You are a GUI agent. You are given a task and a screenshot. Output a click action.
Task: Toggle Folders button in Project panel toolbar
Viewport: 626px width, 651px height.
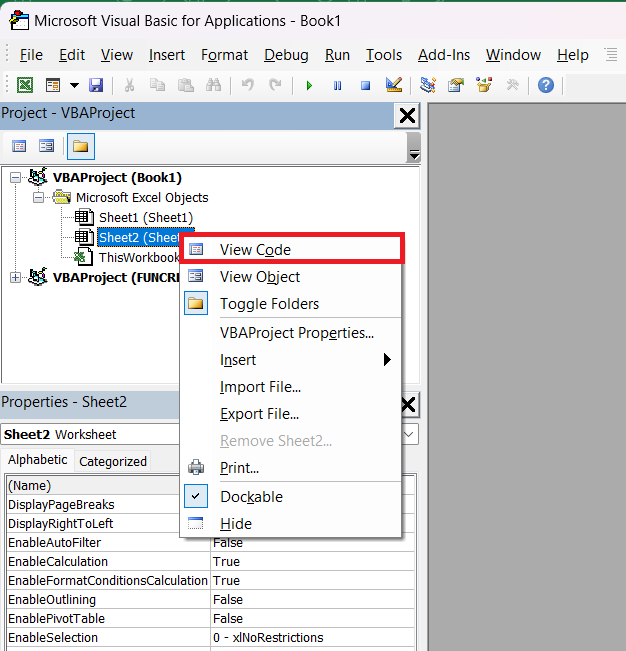tap(81, 146)
